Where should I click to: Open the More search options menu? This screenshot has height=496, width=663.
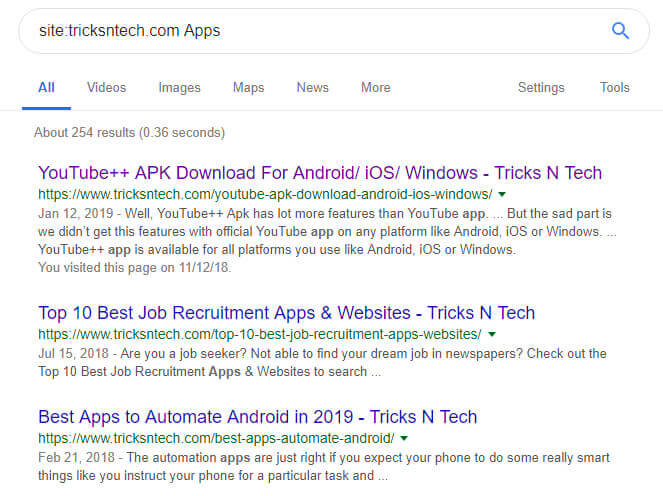point(375,88)
